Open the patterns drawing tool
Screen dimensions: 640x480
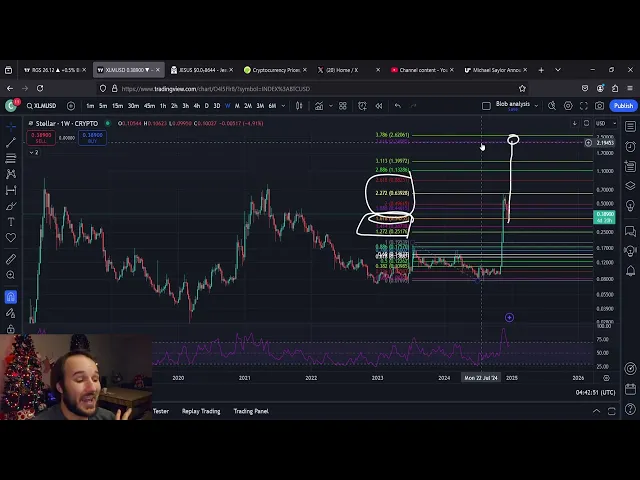11,174
